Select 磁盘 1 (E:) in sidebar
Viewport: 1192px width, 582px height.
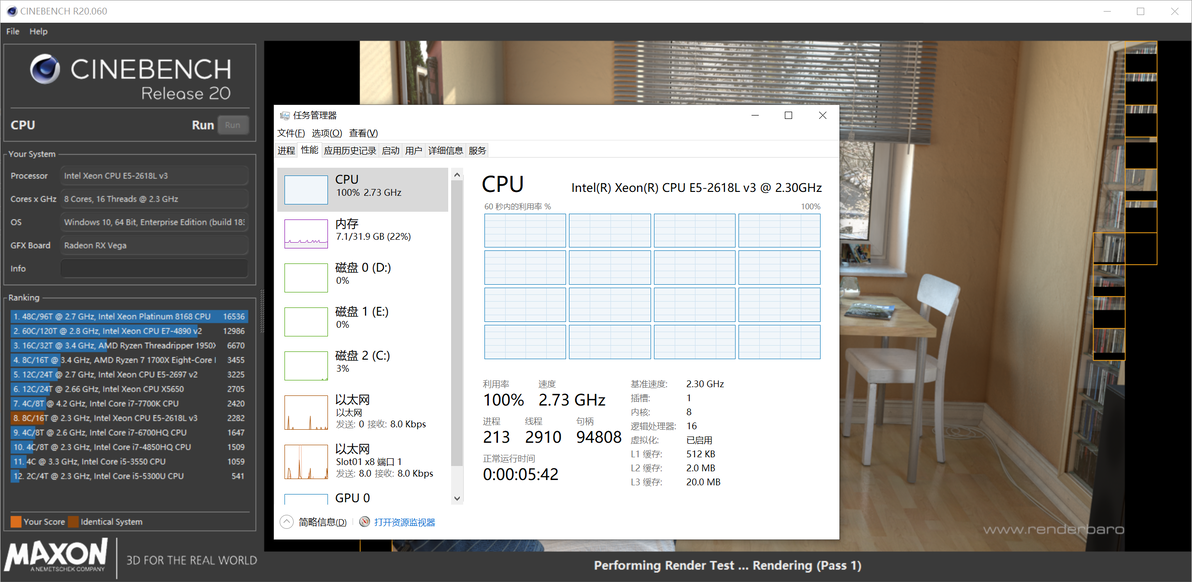tap(363, 321)
